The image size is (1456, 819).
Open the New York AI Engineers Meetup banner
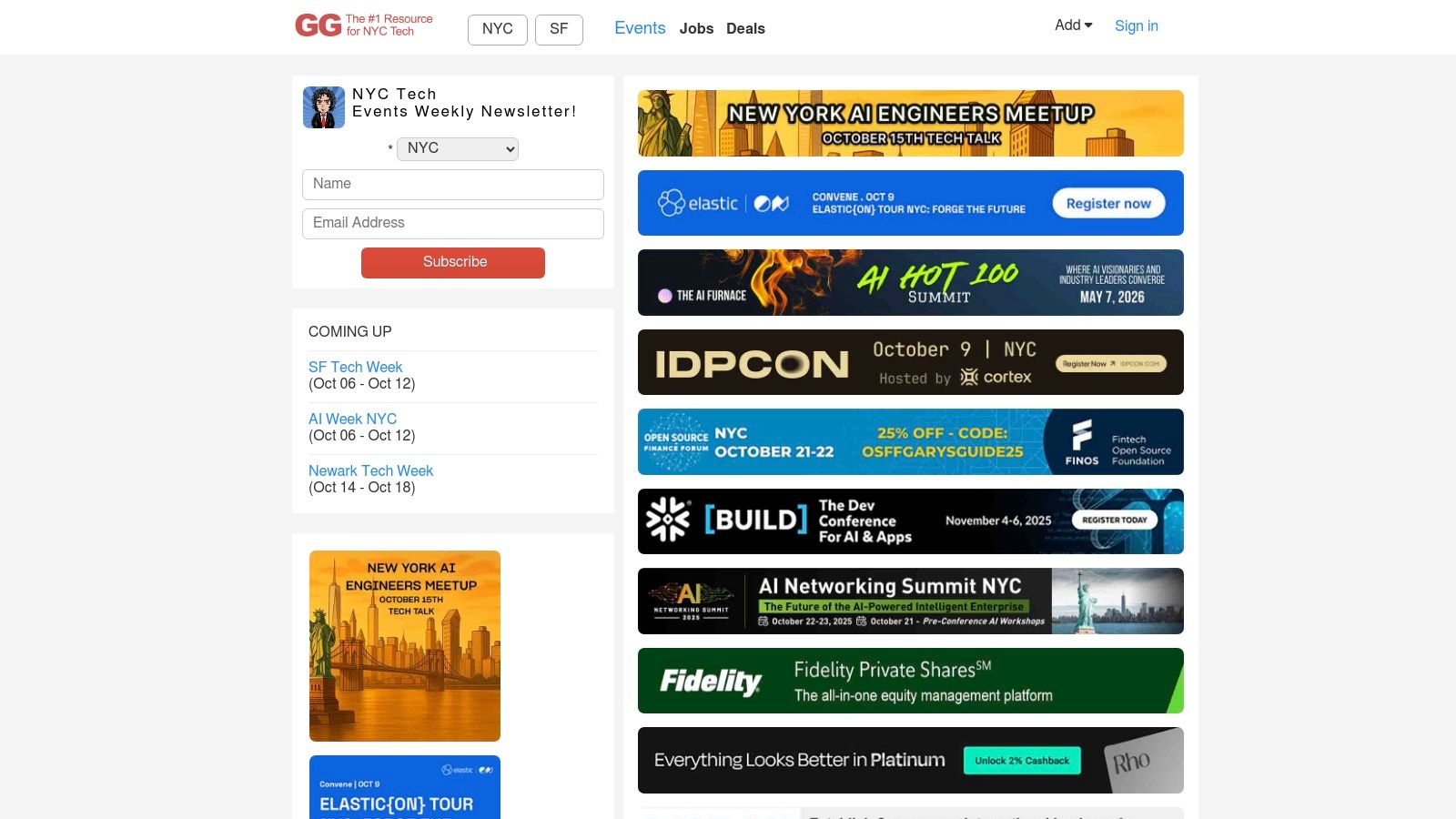coord(911,123)
